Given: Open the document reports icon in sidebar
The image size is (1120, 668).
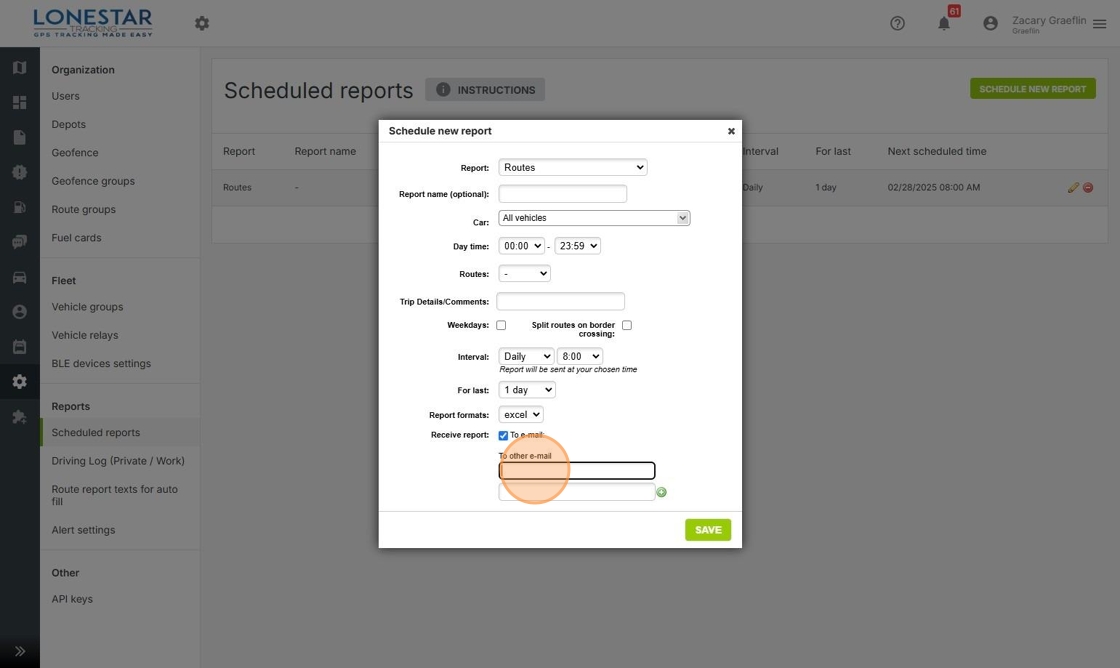Looking at the screenshot, I should coord(19,137).
